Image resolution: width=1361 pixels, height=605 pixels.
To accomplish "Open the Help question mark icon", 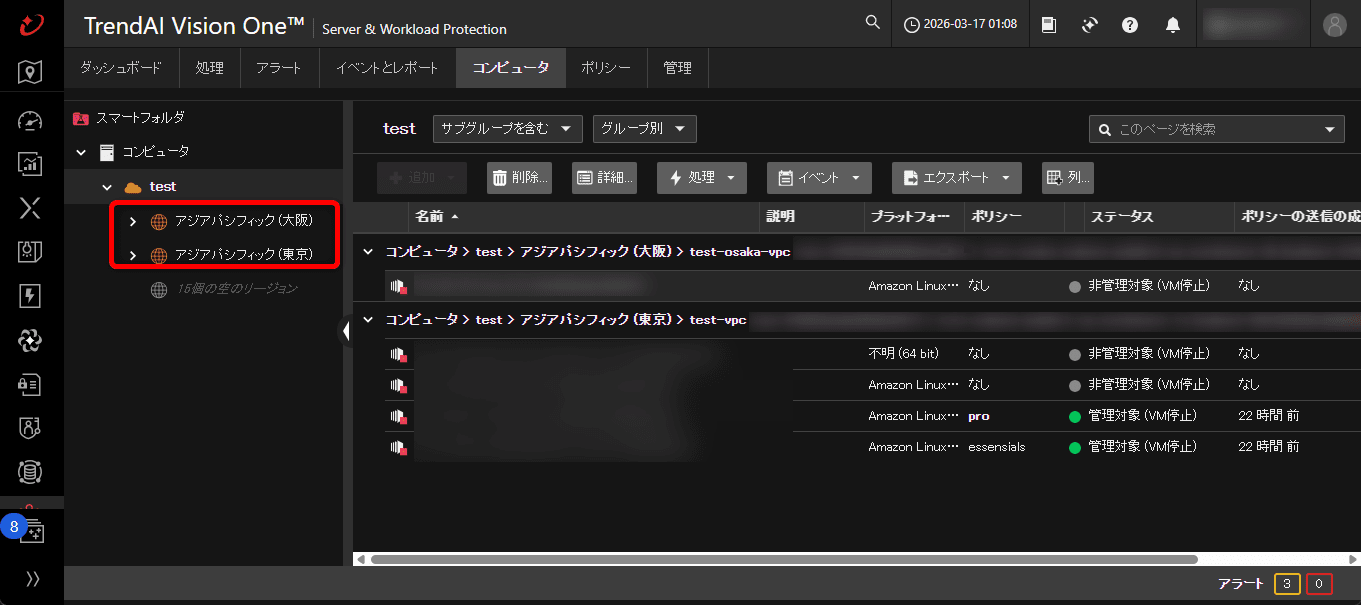I will click(1129, 23).
